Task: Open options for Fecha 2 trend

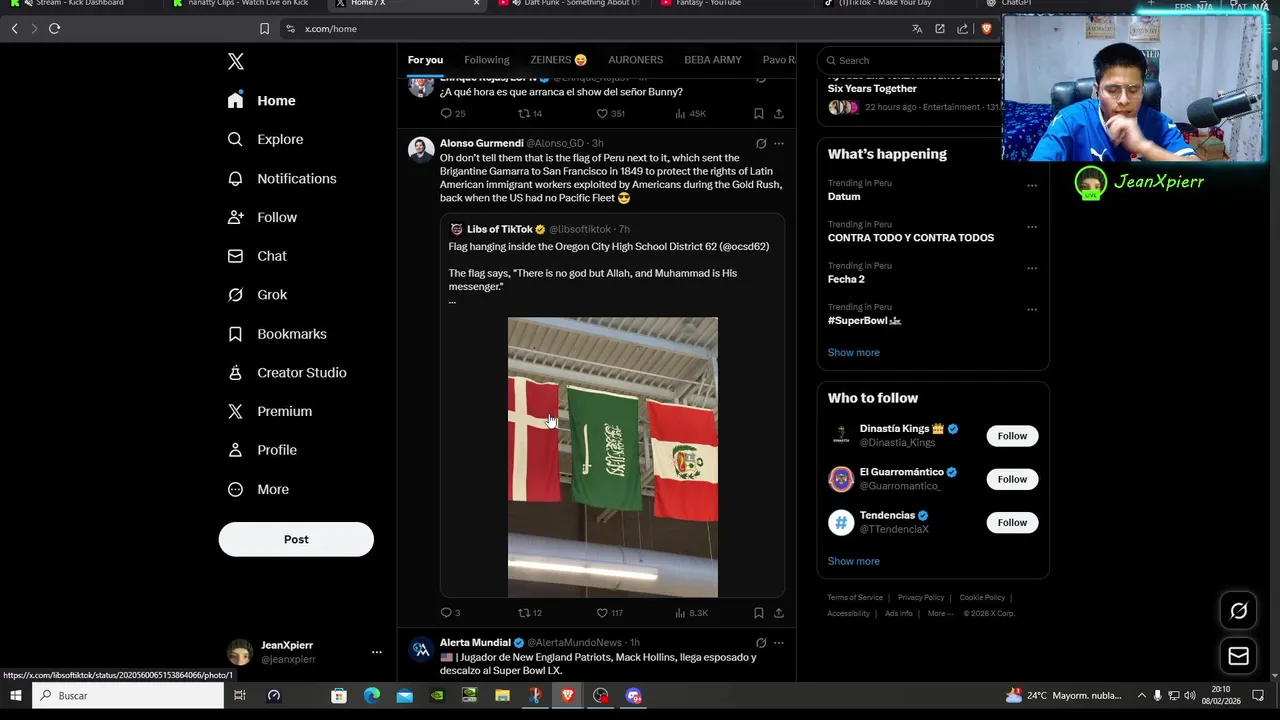Action: click(x=1032, y=268)
